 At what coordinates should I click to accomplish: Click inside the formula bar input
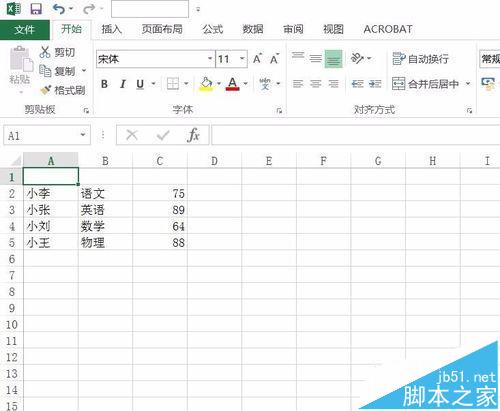tap(356, 135)
